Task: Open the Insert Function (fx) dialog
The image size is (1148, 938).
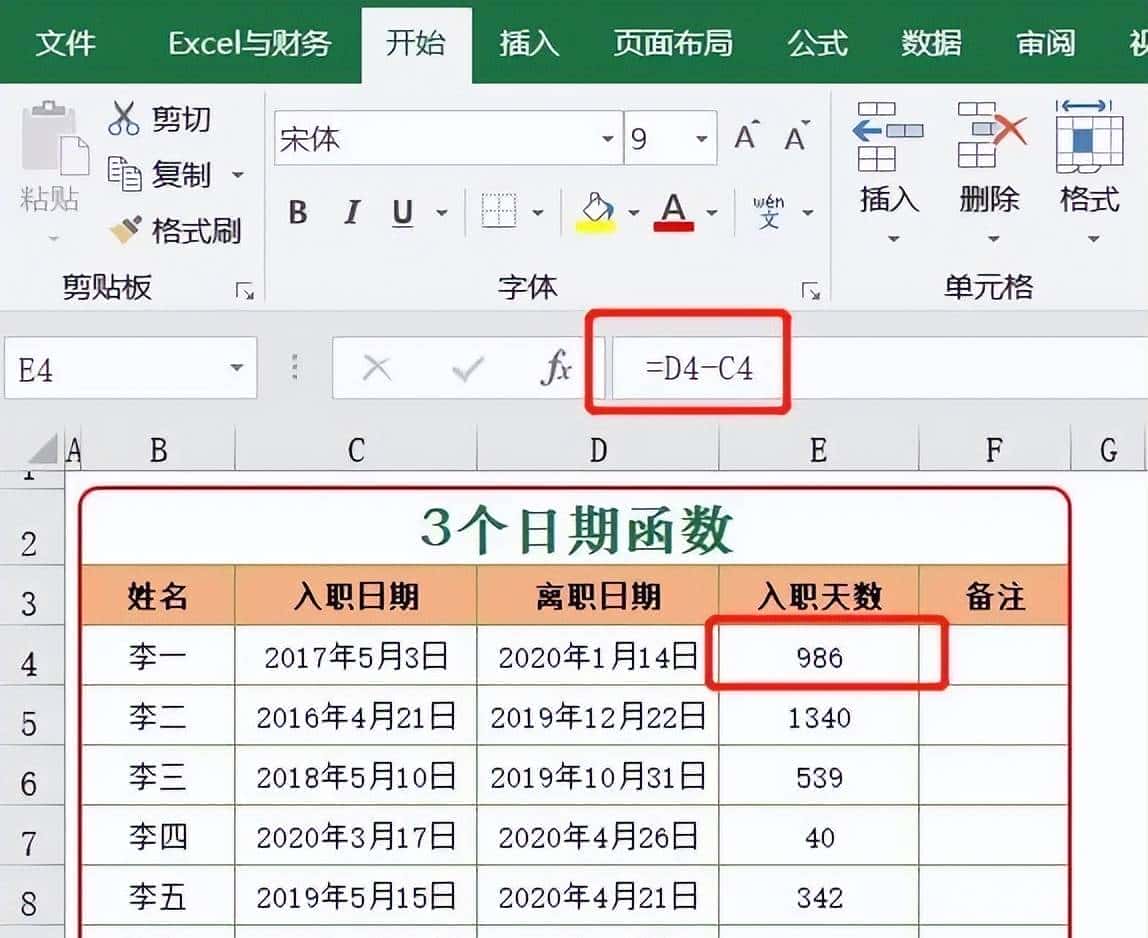Action: click(x=557, y=367)
